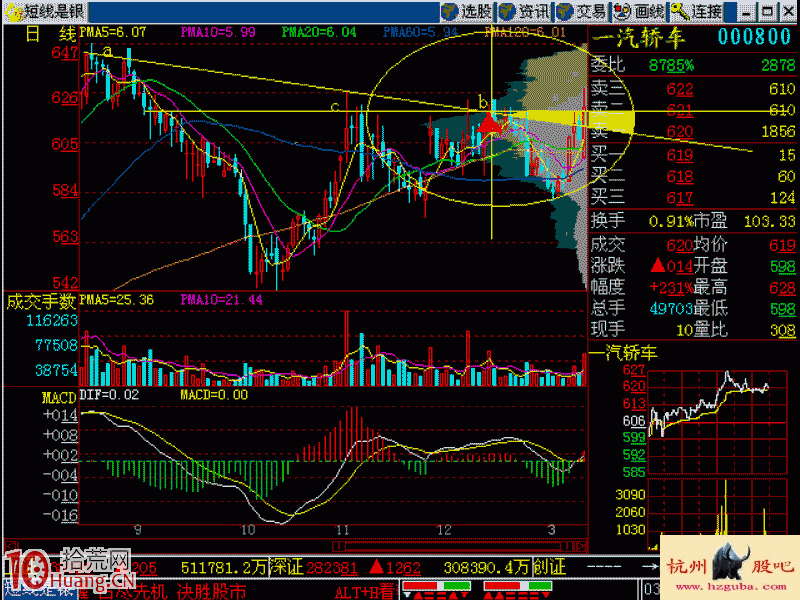
Task: Select the PMA10=5.99 moving average label
Action: (x=218, y=32)
